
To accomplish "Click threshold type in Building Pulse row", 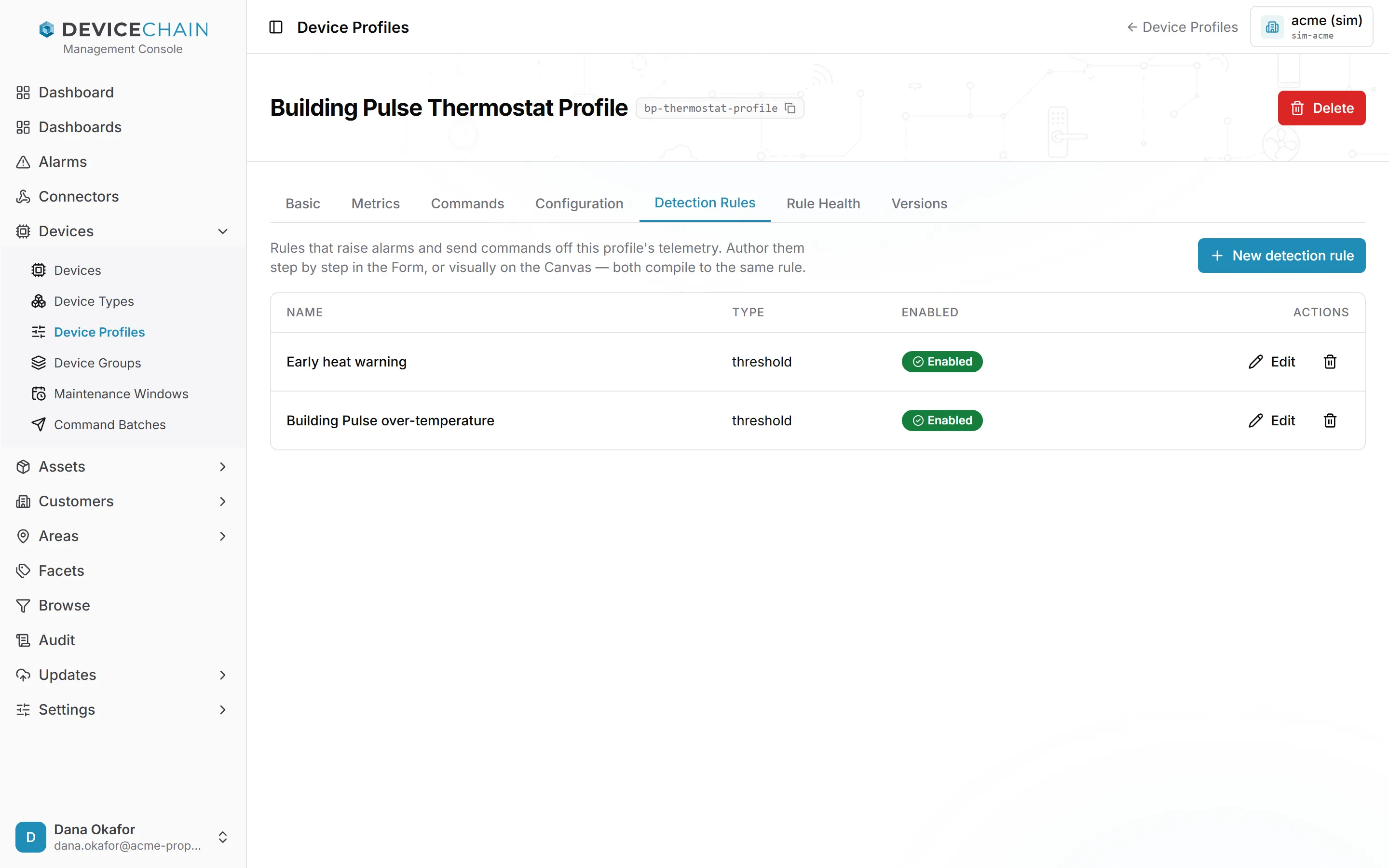I will tap(761, 421).
